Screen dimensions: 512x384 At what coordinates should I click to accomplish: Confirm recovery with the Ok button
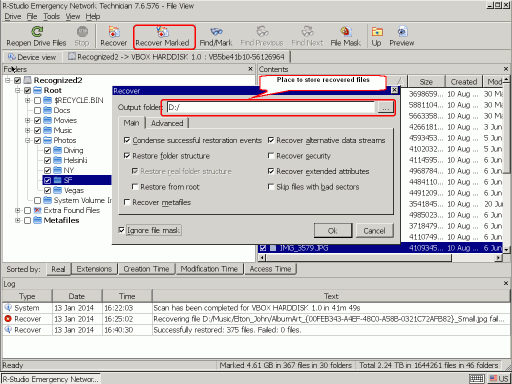tap(333, 231)
